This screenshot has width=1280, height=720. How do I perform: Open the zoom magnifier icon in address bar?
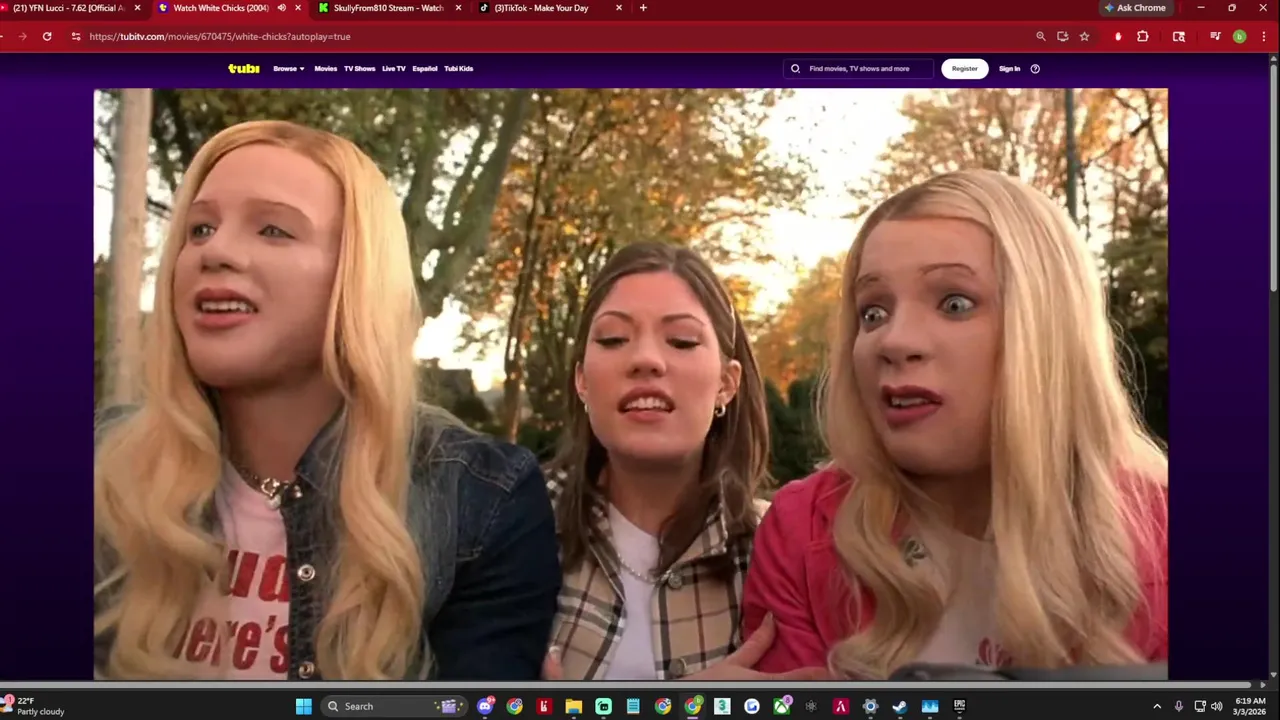coord(1041,36)
